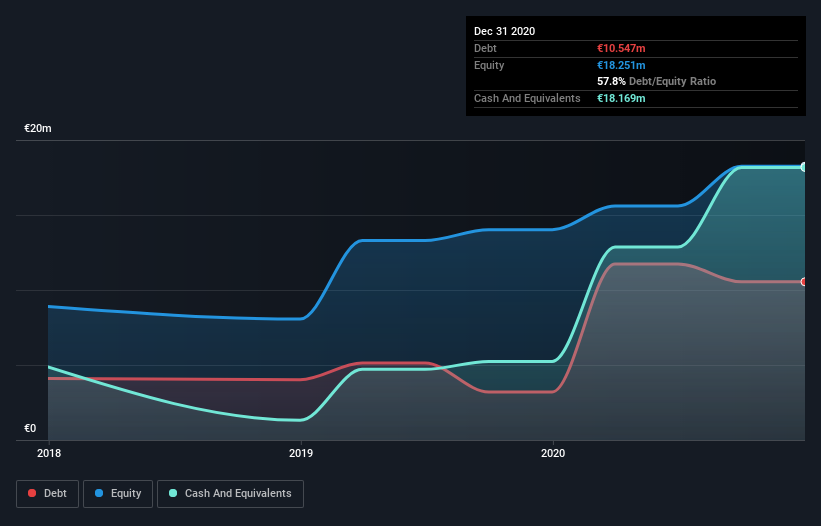Click the Equity row label in tooltip
Screen dimensions: 821x526
[x=489, y=65]
